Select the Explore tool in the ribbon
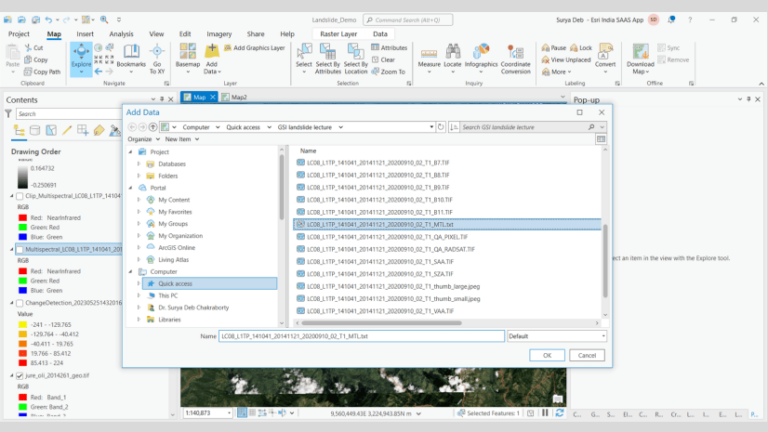This screenshot has height=432, width=768. click(81, 59)
